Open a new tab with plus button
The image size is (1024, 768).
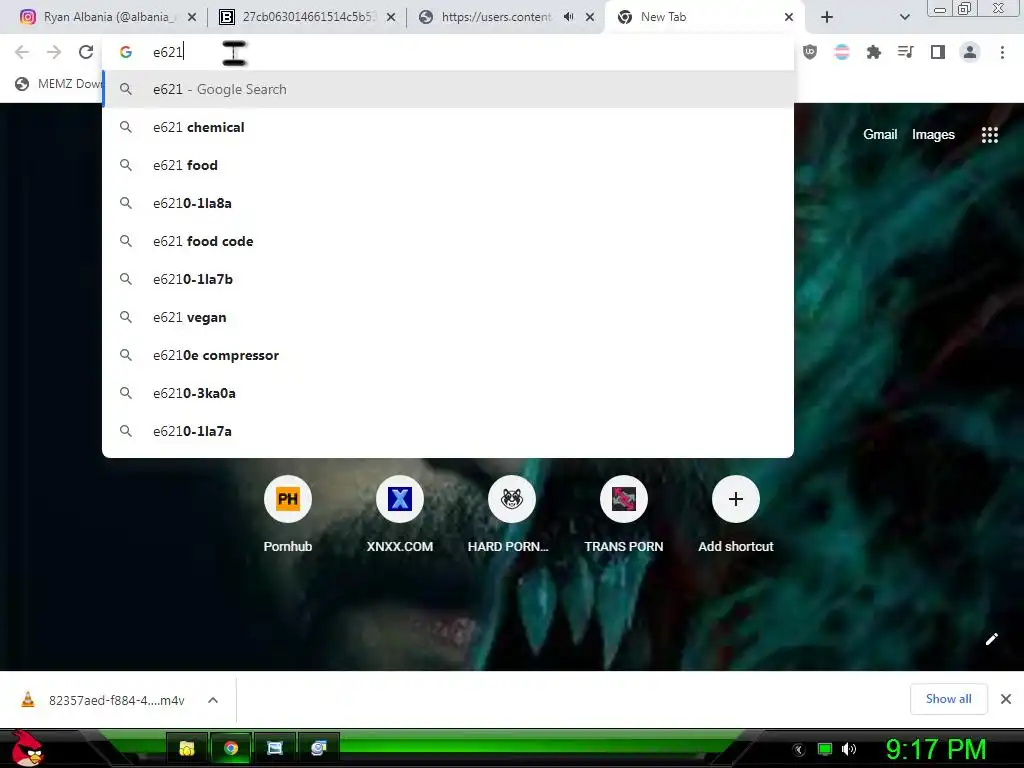tap(827, 17)
